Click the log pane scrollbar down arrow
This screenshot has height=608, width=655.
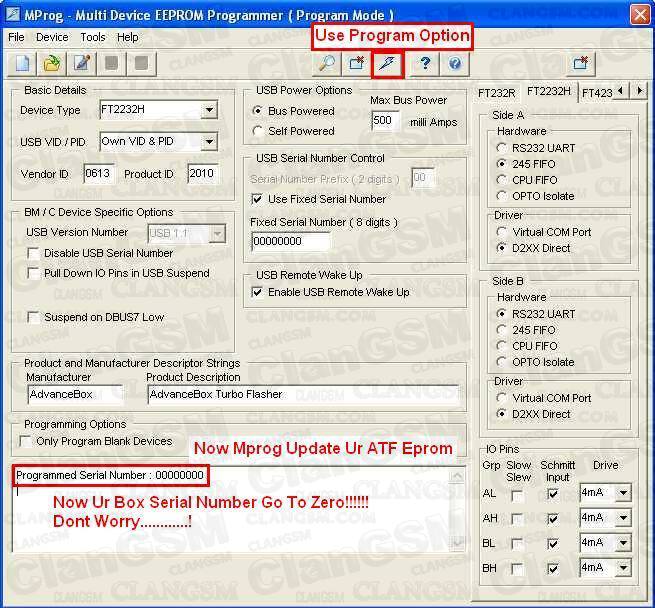[x=457, y=543]
